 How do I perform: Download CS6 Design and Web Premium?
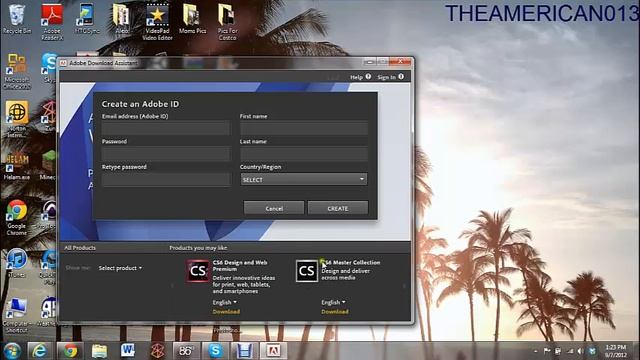226,311
